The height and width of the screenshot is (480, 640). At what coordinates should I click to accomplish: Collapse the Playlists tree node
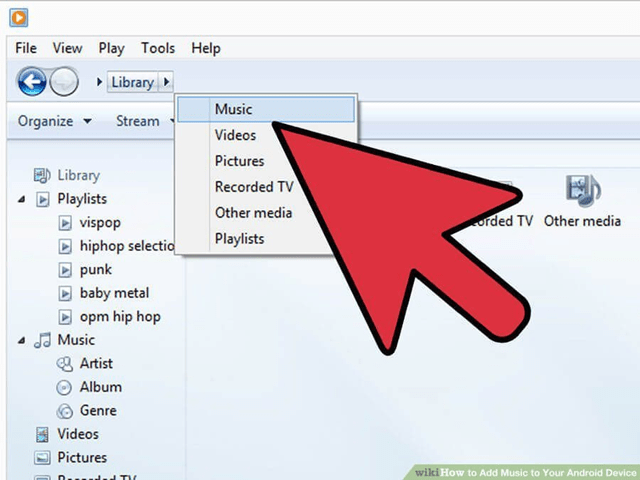pyautogui.click(x=22, y=199)
